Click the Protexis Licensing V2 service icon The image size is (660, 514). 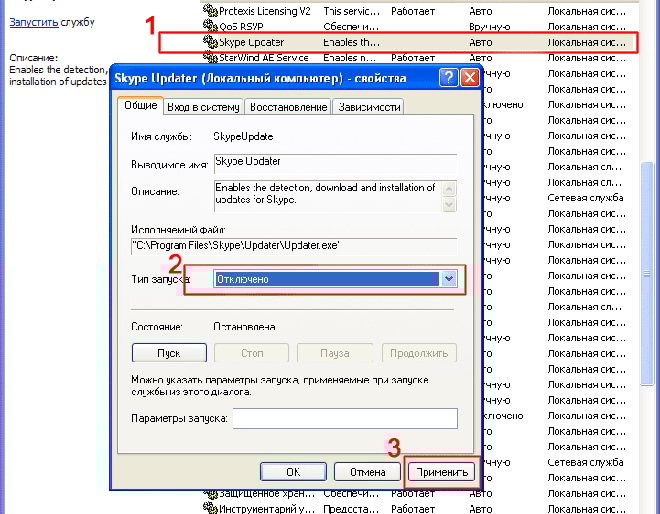click(x=209, y=10)
